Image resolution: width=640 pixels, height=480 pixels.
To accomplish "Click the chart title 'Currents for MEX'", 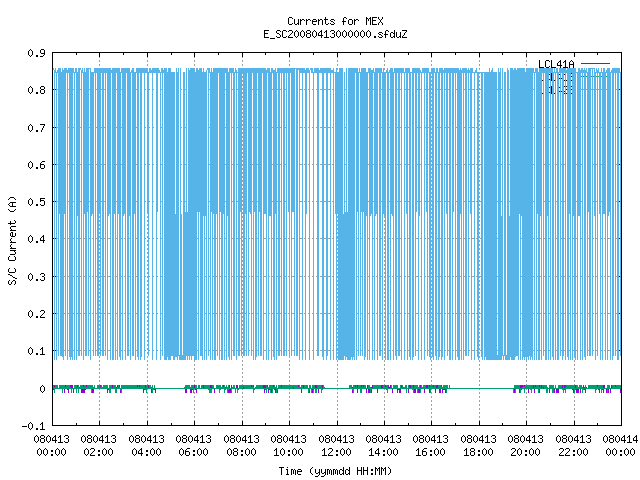I will [x=335, y=21].
